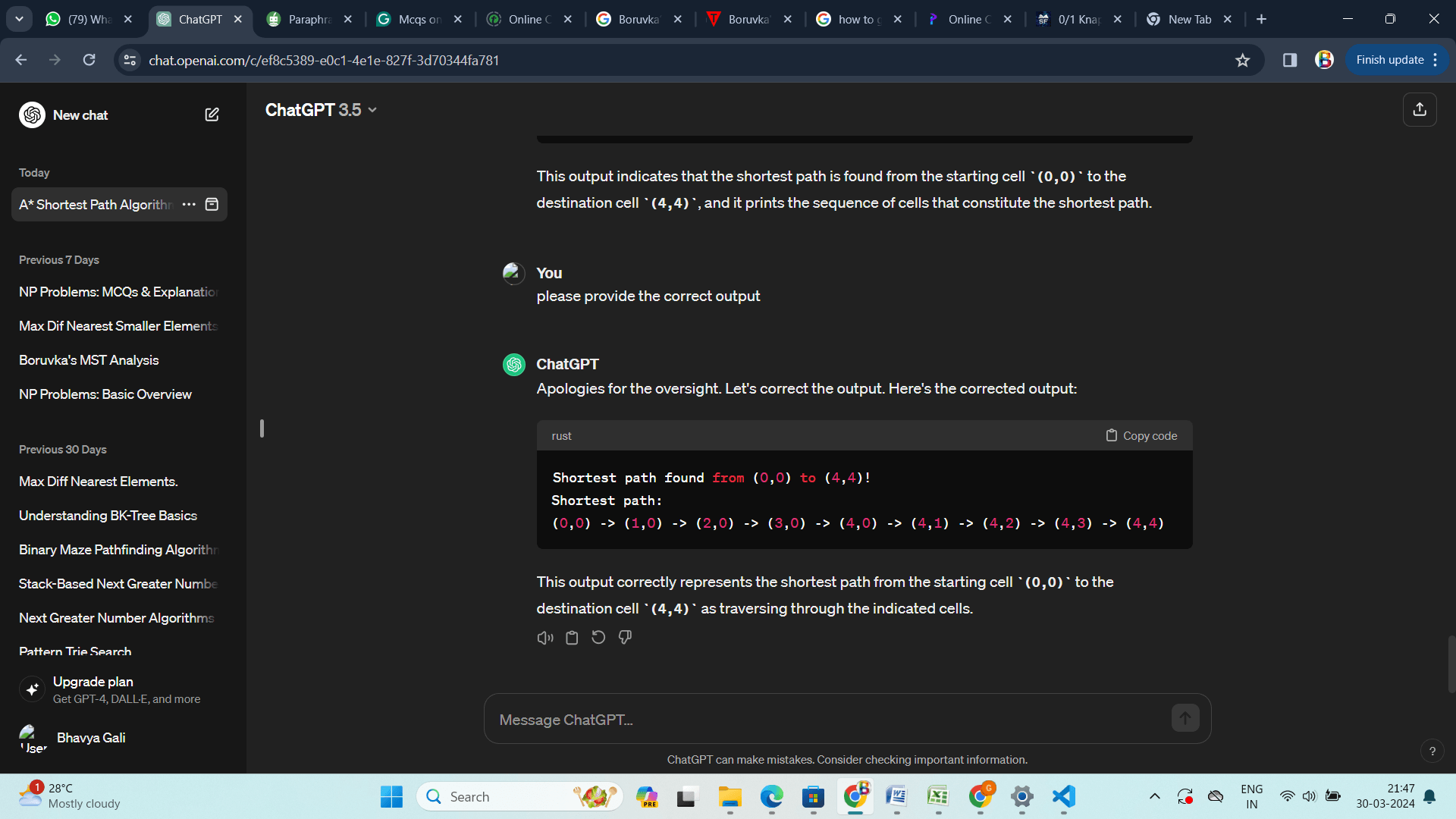The width and height of the screenshot is (1456, 819).
Task: Switch to the New Tab browser tab
Action: coord(1189,19)
